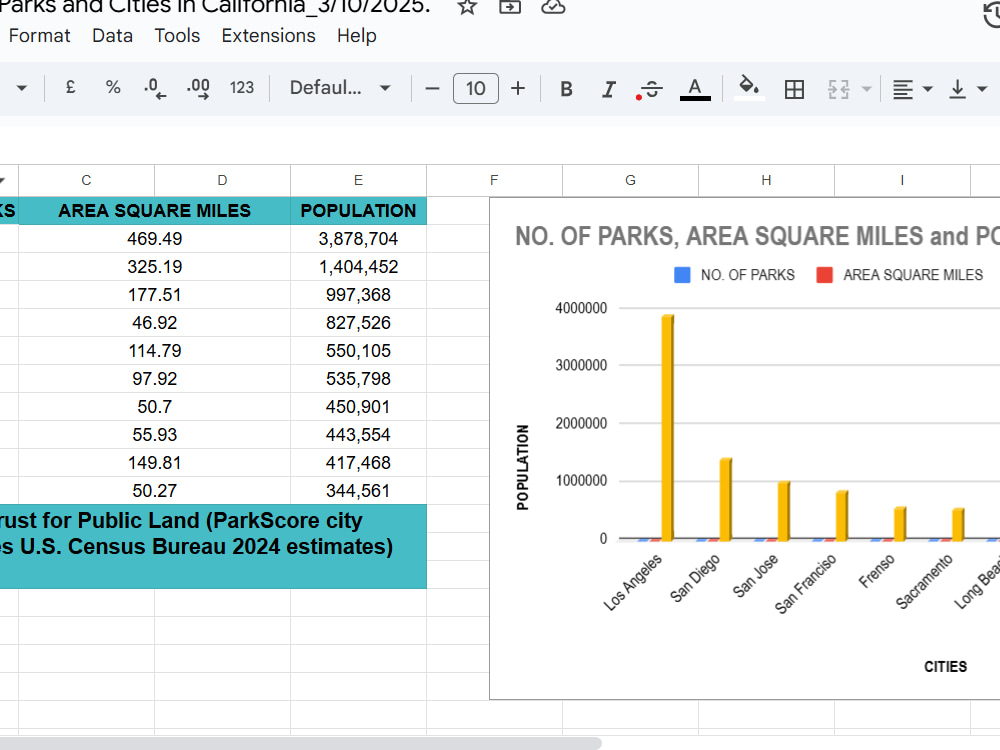Click the POPULATION vertical axis title
The height and width of the screenshot is (750, 1000).
click(x=523, y=467)
